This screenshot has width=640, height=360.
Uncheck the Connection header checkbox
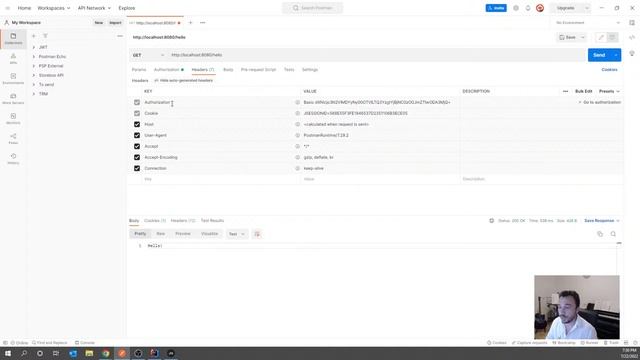pyautogui.click(x=137, y=169)
